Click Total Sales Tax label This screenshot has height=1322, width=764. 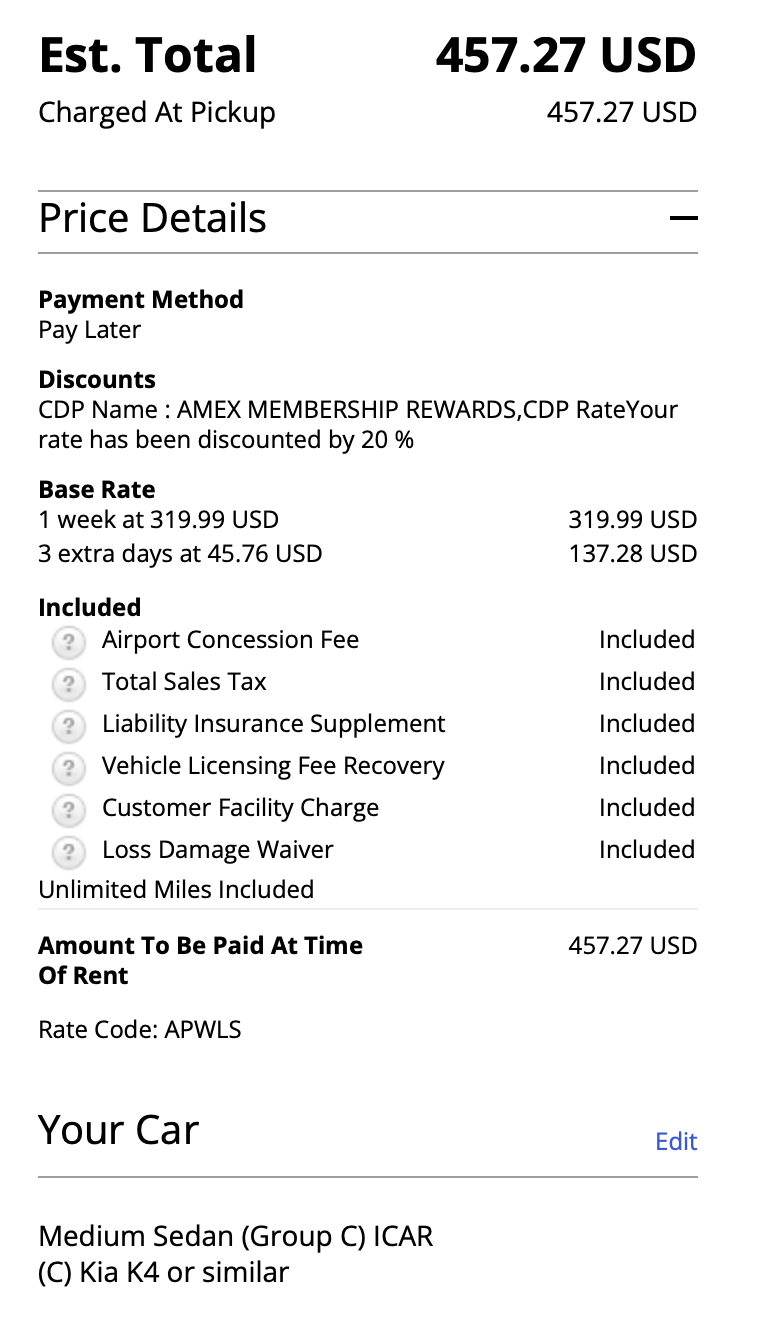point(184,682)
